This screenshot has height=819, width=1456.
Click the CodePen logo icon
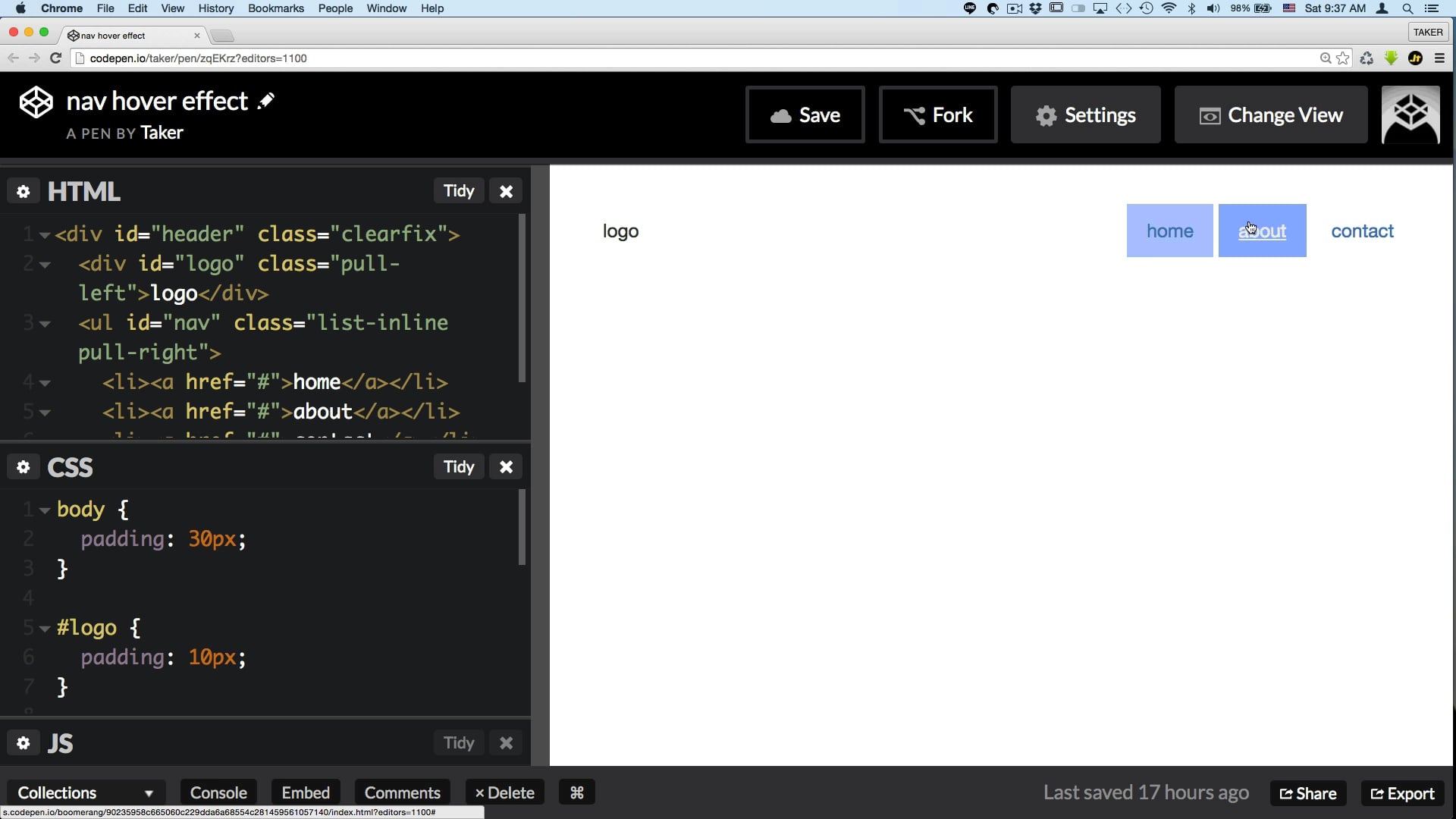36,102
